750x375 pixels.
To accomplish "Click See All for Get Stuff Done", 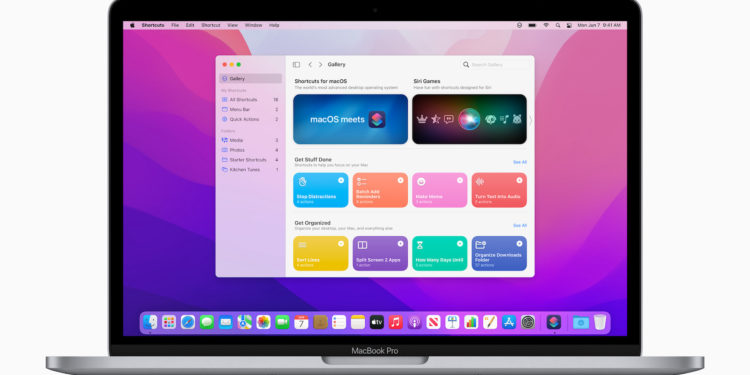I will [520, 162].
